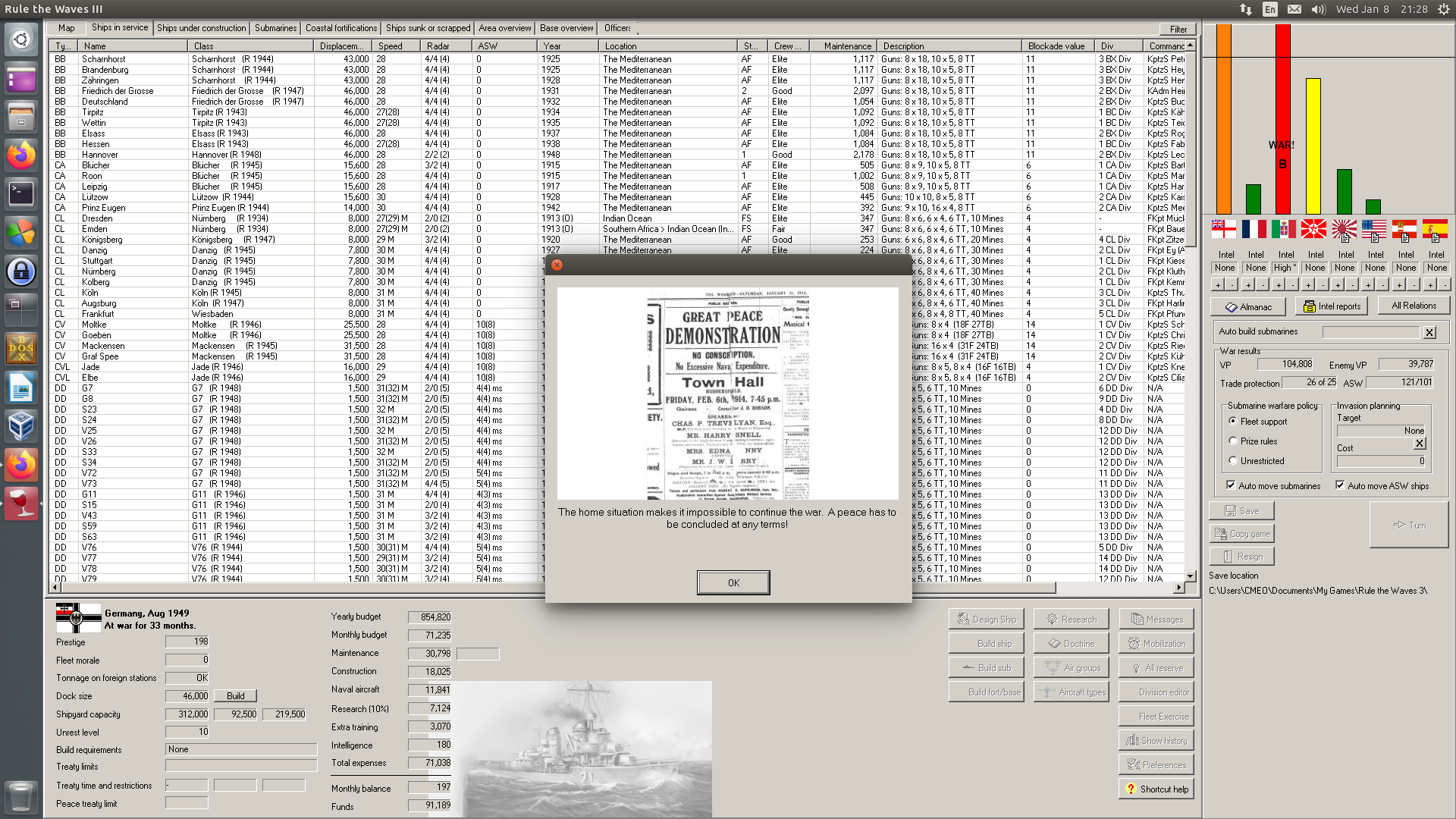Toggle Auto move submarines checkbox
The image size is (1456, 819).
tap(1231, 485)
